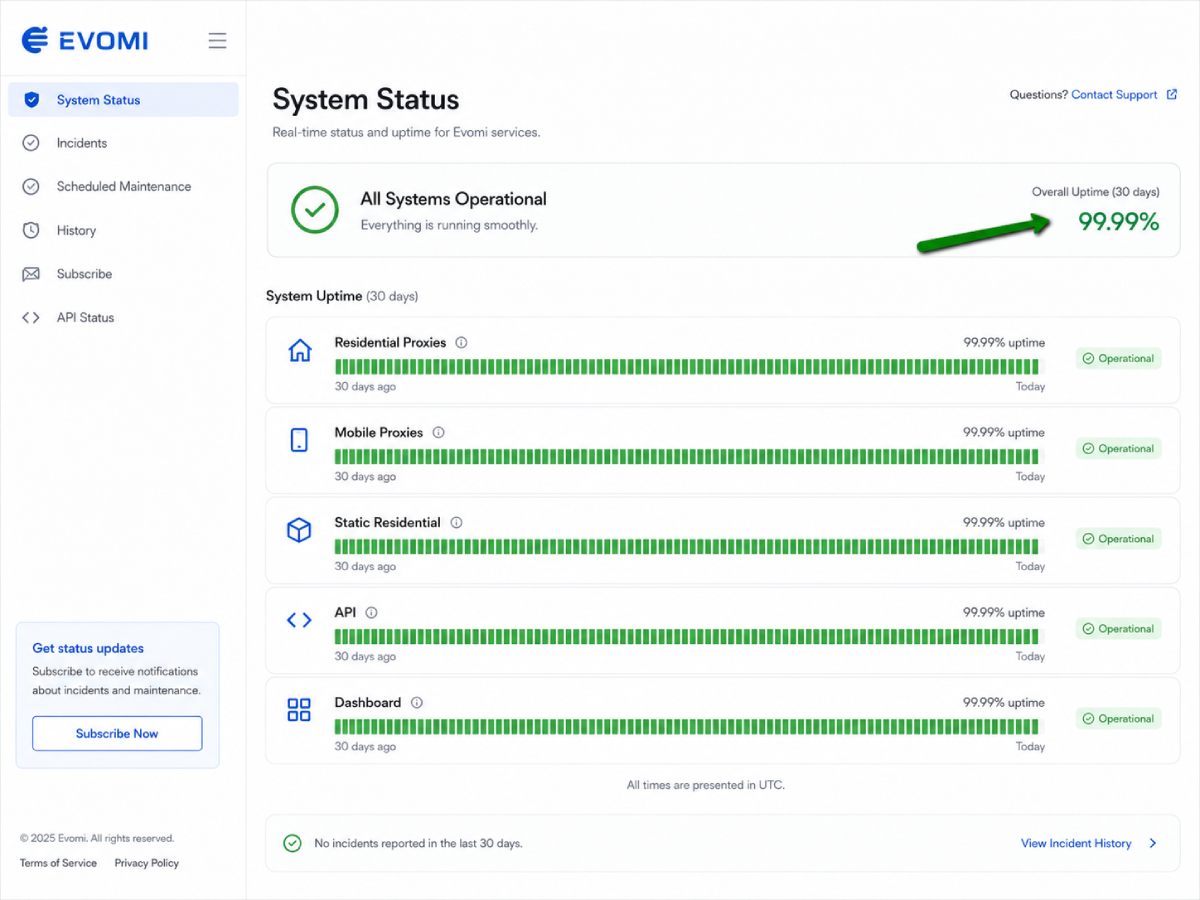Click the large All Systems Operational checkmark

click(x=315, y=210)
